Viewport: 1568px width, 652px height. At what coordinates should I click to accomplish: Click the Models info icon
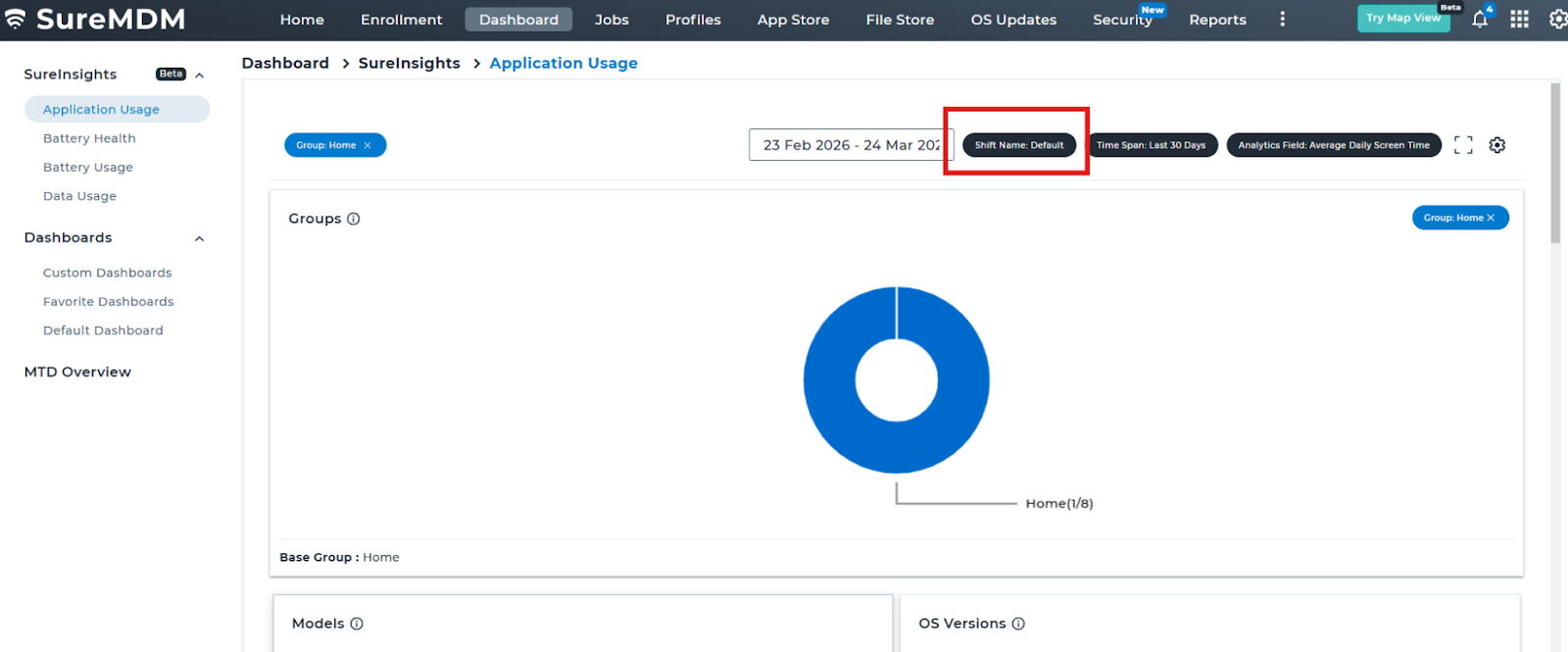pyautogui.click(x=357, y=624)
